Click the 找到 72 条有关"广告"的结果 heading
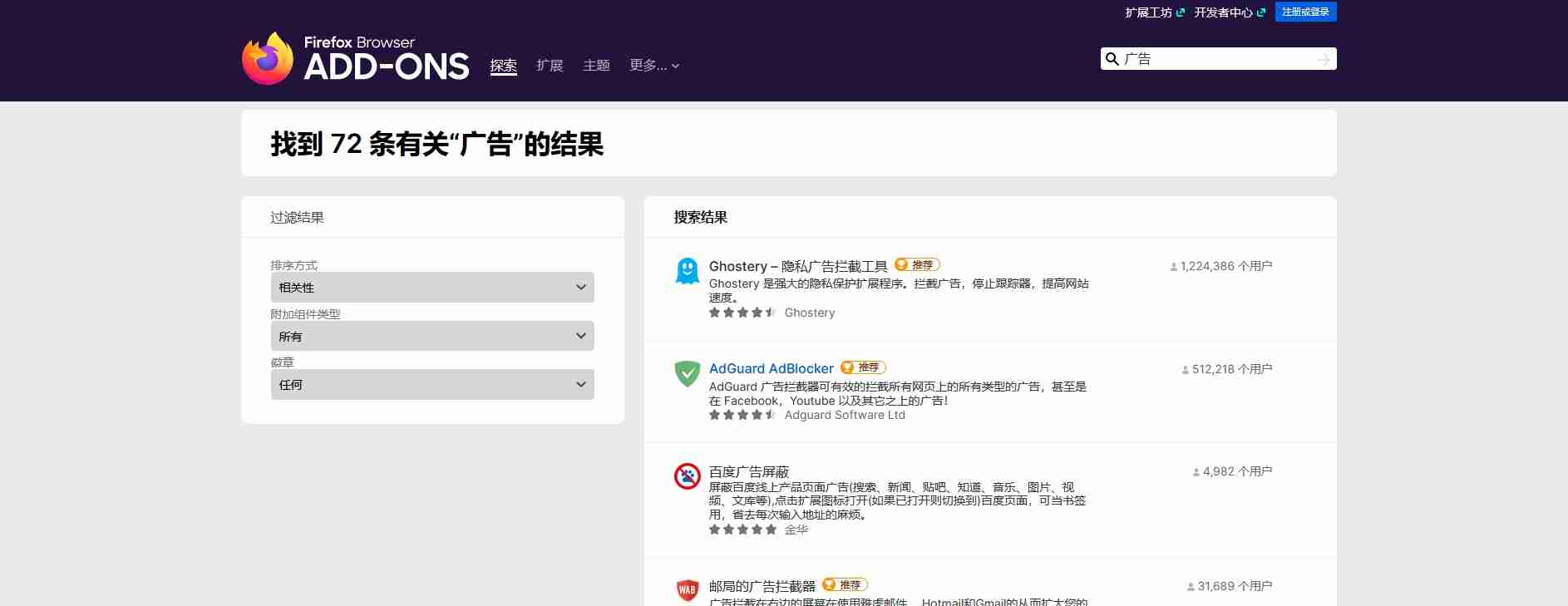The height and width of the screenshot is (606, 1568). [x=437, y=144]
